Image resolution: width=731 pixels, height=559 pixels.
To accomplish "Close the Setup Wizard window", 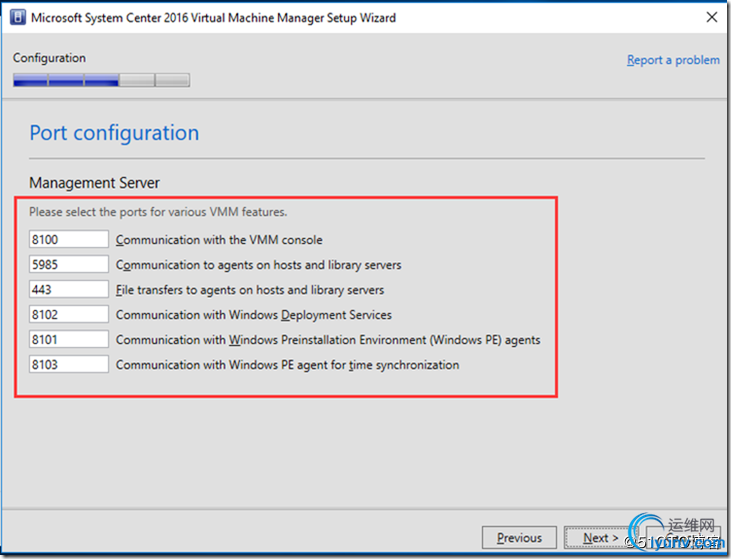I will click(x=711, y=17).
